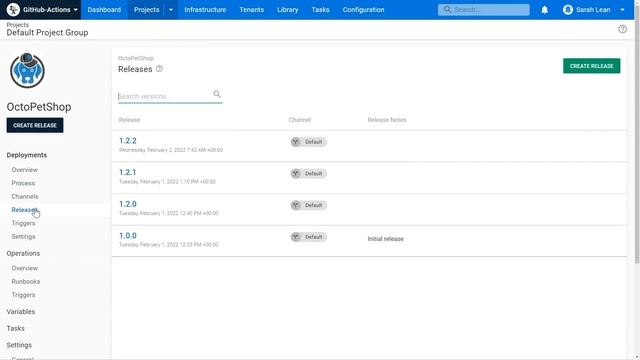This screenshot has height=360, width=640.
Task: Open project Tasks in the sidebar
Action: (16, 328)
